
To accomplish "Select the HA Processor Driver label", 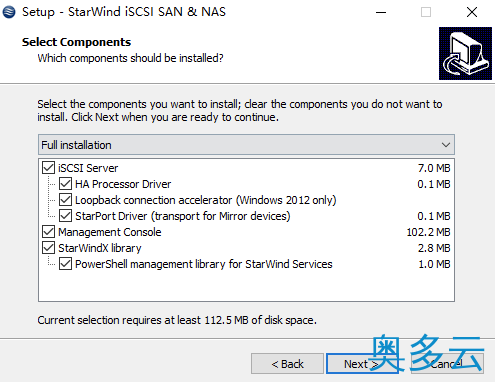I will [123, 184].
